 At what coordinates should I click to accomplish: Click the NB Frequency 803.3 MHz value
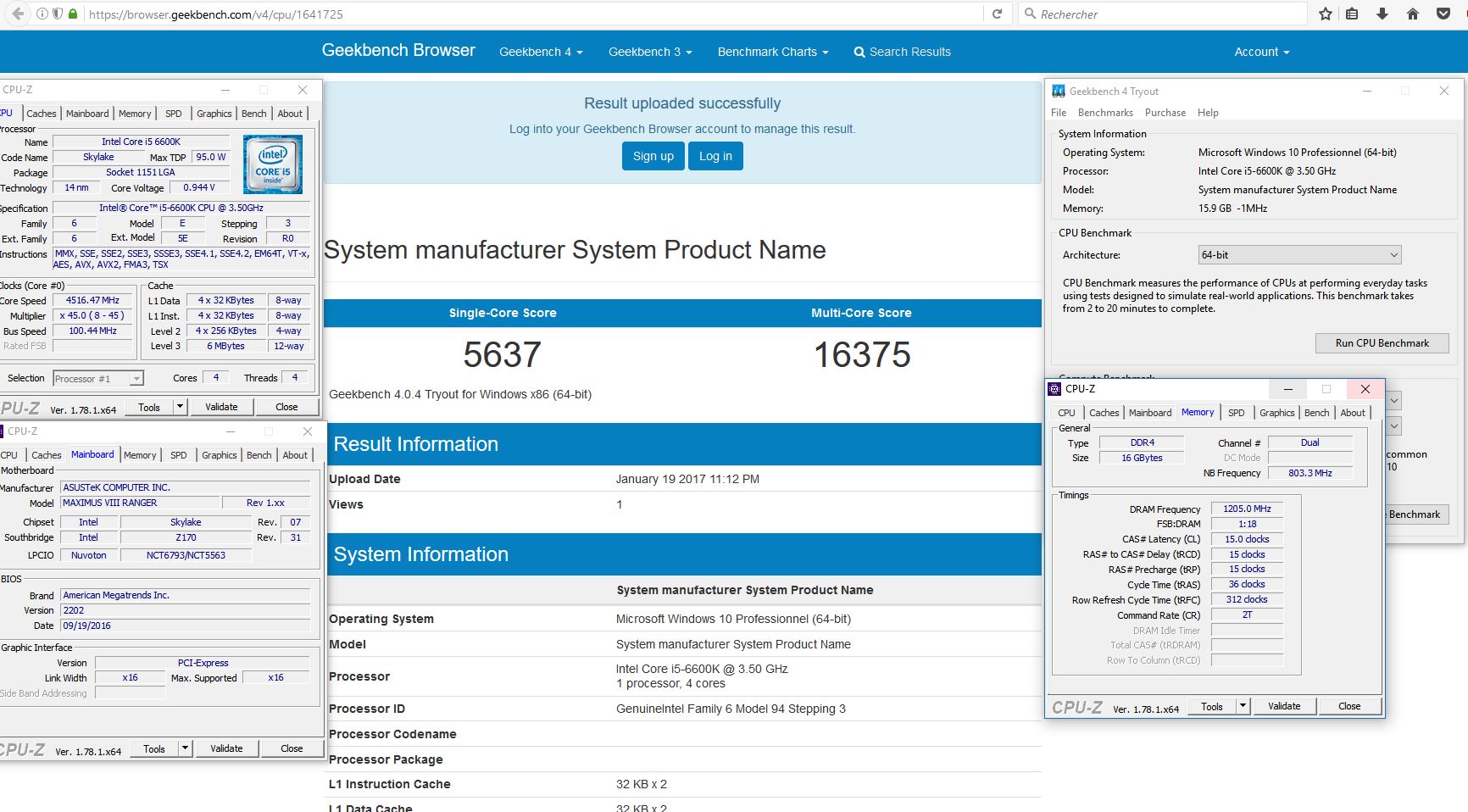click(x=1310, y=473)
